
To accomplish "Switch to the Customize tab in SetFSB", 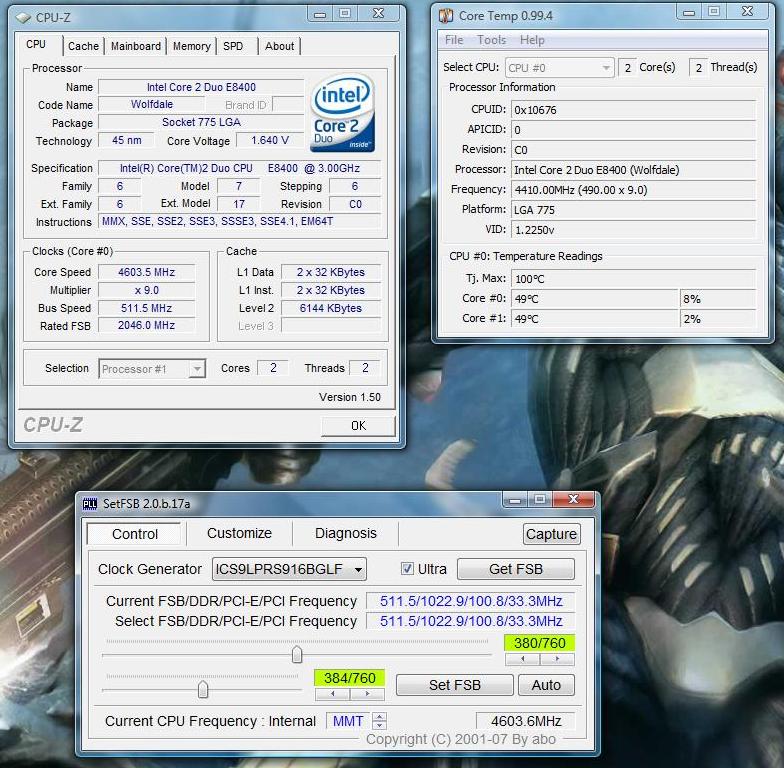I will click(x=240, y=533).
